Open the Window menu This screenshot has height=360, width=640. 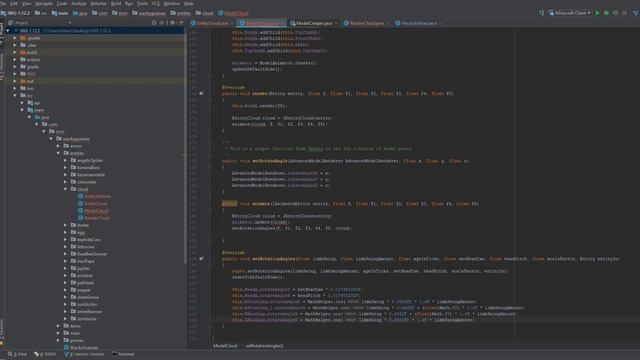pos(171,4)
